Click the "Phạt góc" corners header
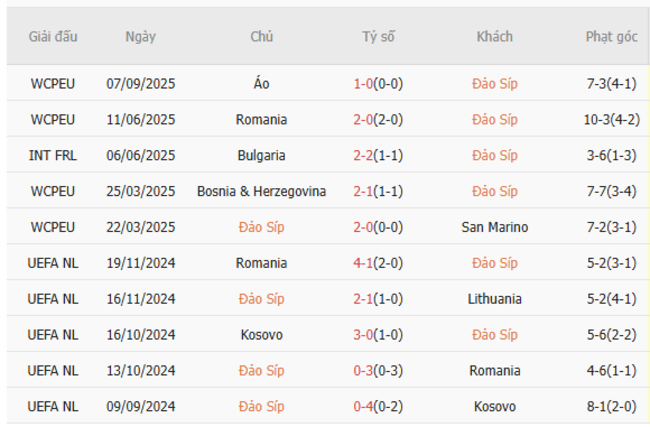Viewport: 650px width, 427px height. click(611, 37)
